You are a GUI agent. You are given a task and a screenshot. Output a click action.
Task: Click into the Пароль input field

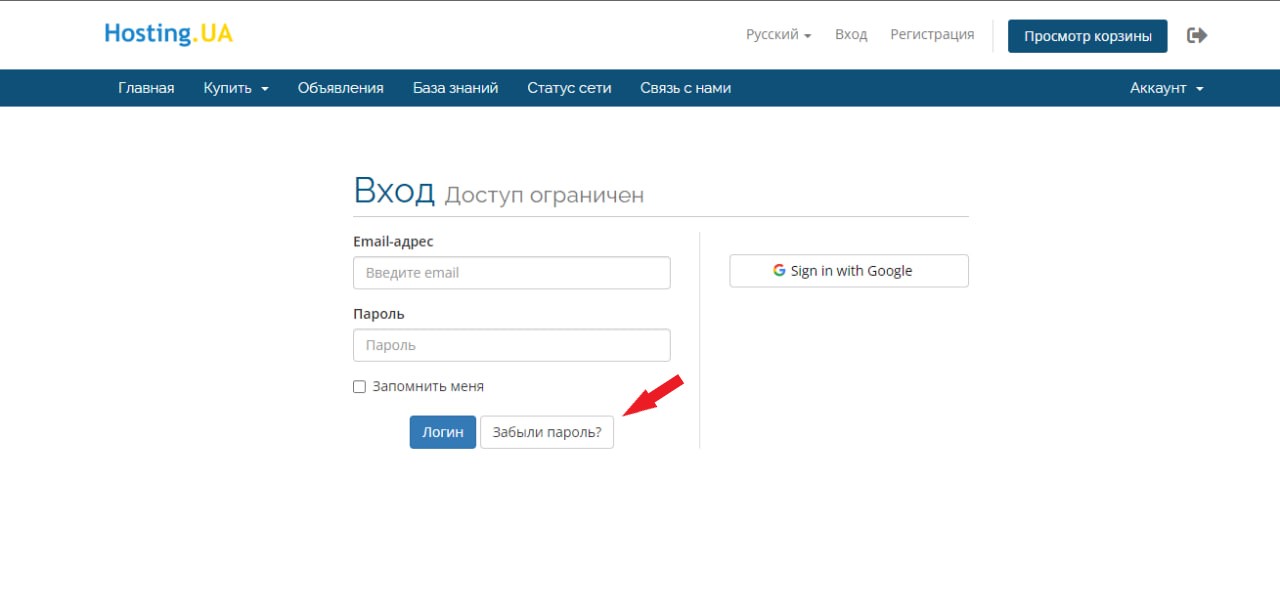coord(511,345)
